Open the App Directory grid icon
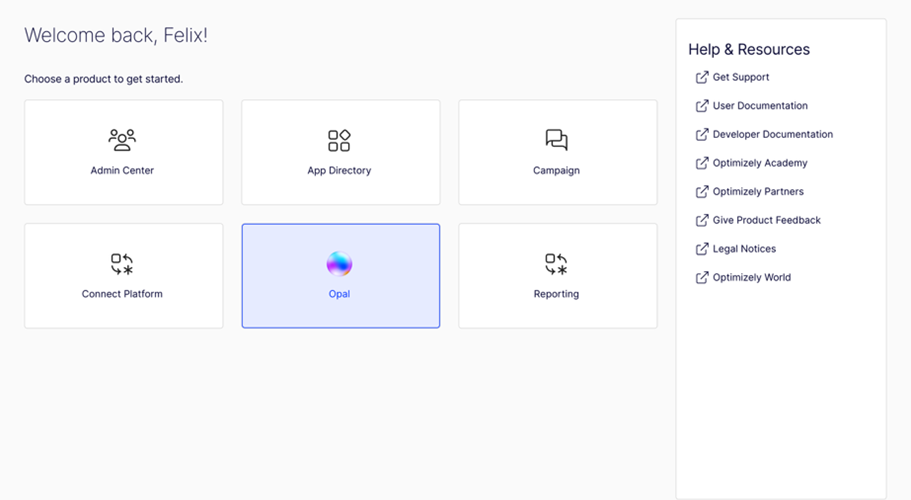This screenshot has height=500, width=911. coord(339,140)
